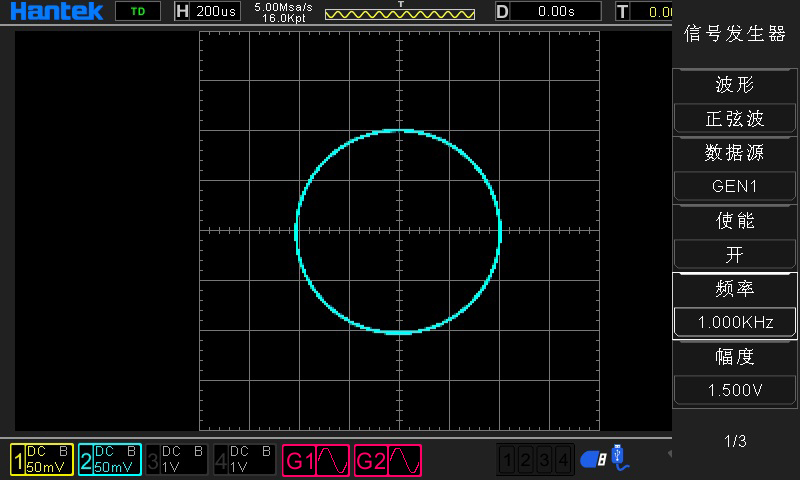Select the 频率 frequency 1.000KHz menu item
Viewport: 800px width, 480px height.
735,322
